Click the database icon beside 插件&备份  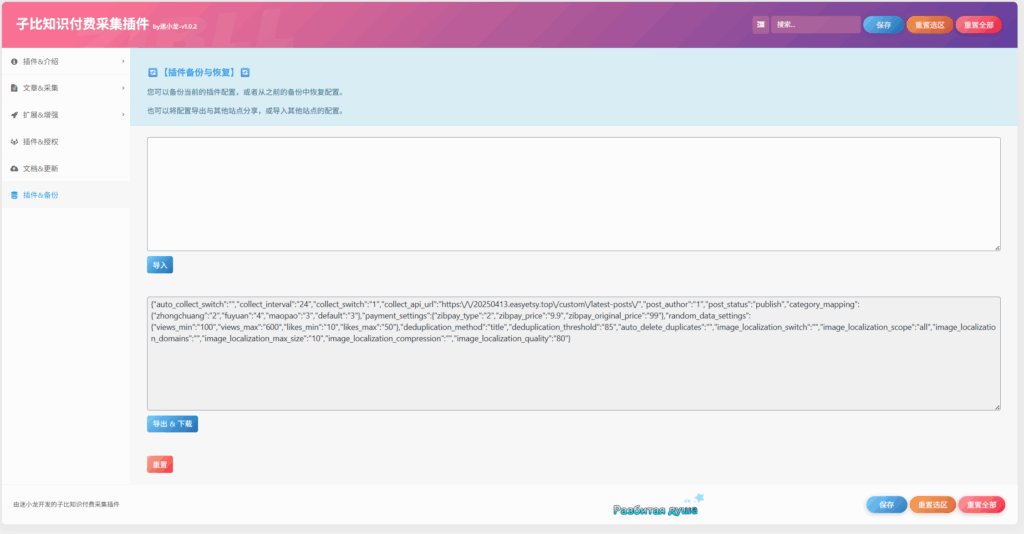pos(14,195)
